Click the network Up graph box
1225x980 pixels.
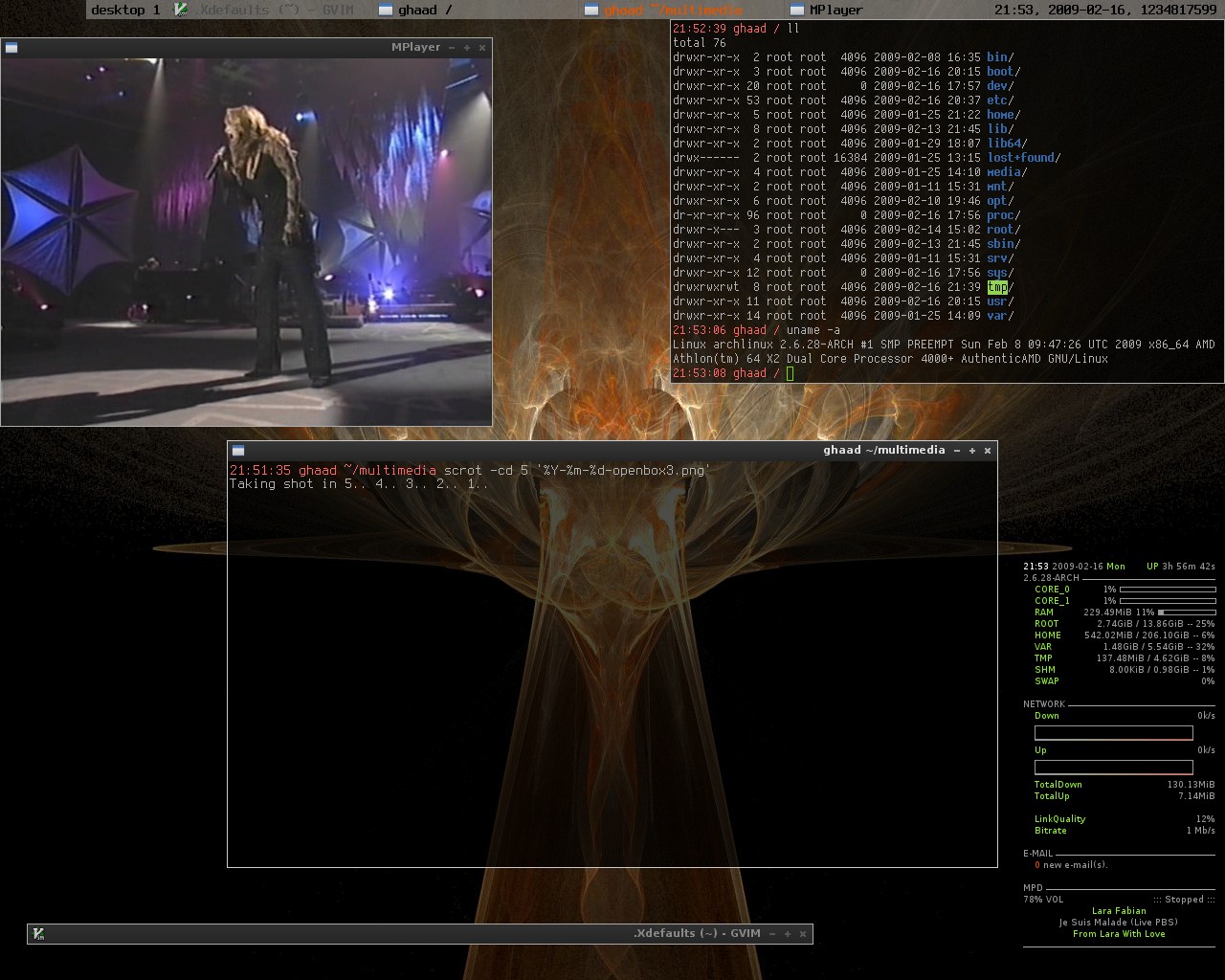pyautogui.click(x=1114, y=768)
